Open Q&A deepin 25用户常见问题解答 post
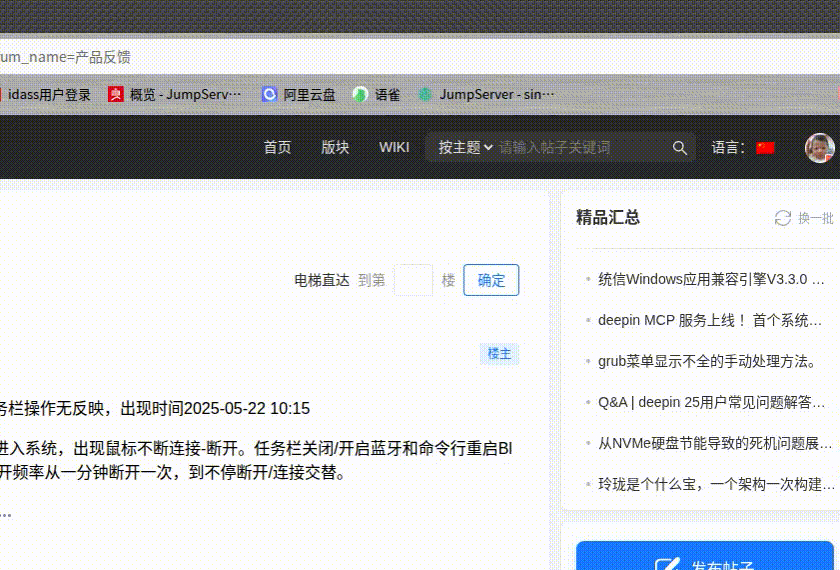The width and height of the screenshot is (840, 570). point(711,402)
